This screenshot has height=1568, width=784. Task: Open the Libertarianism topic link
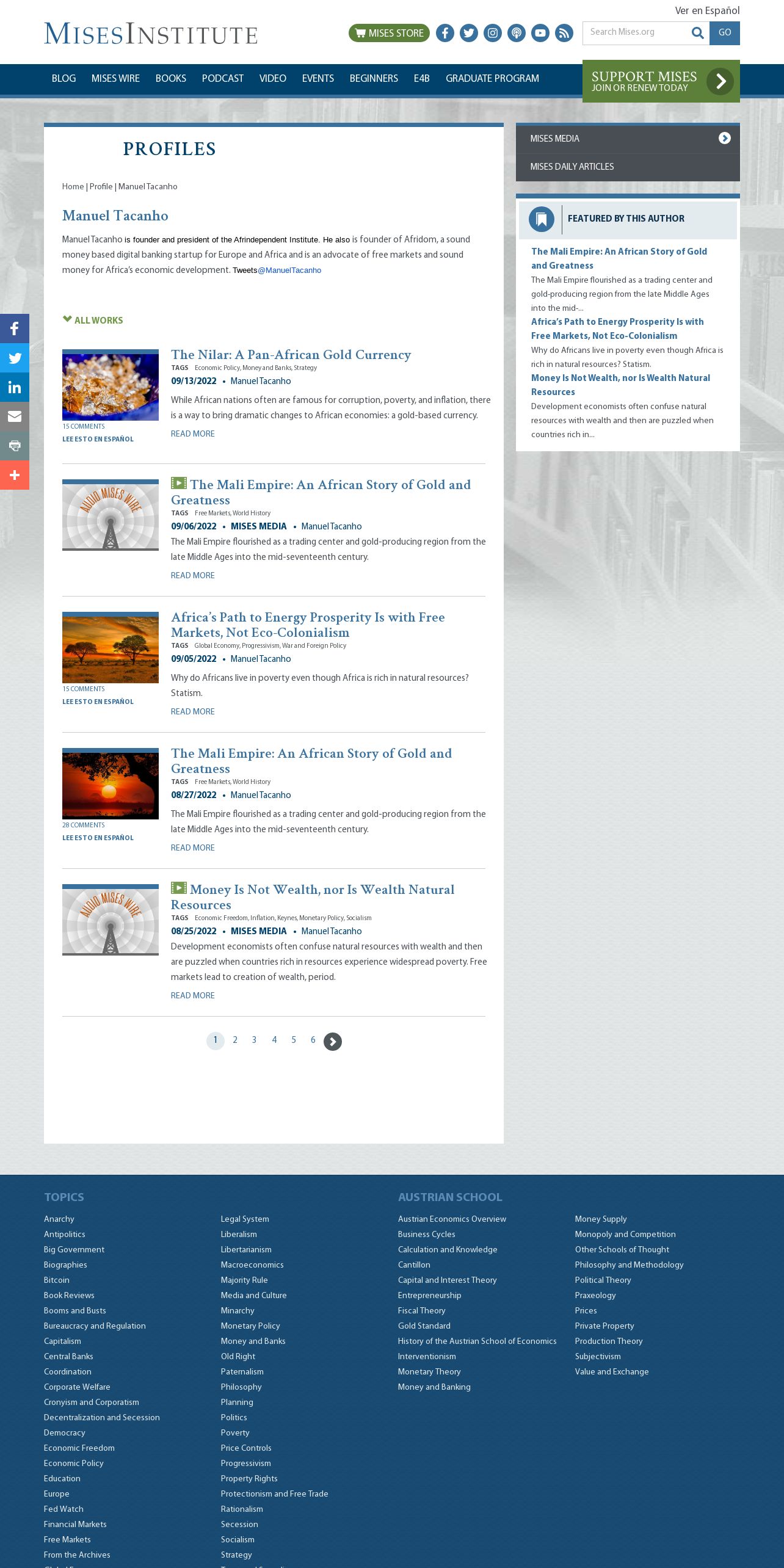[x=246, y=1249]
